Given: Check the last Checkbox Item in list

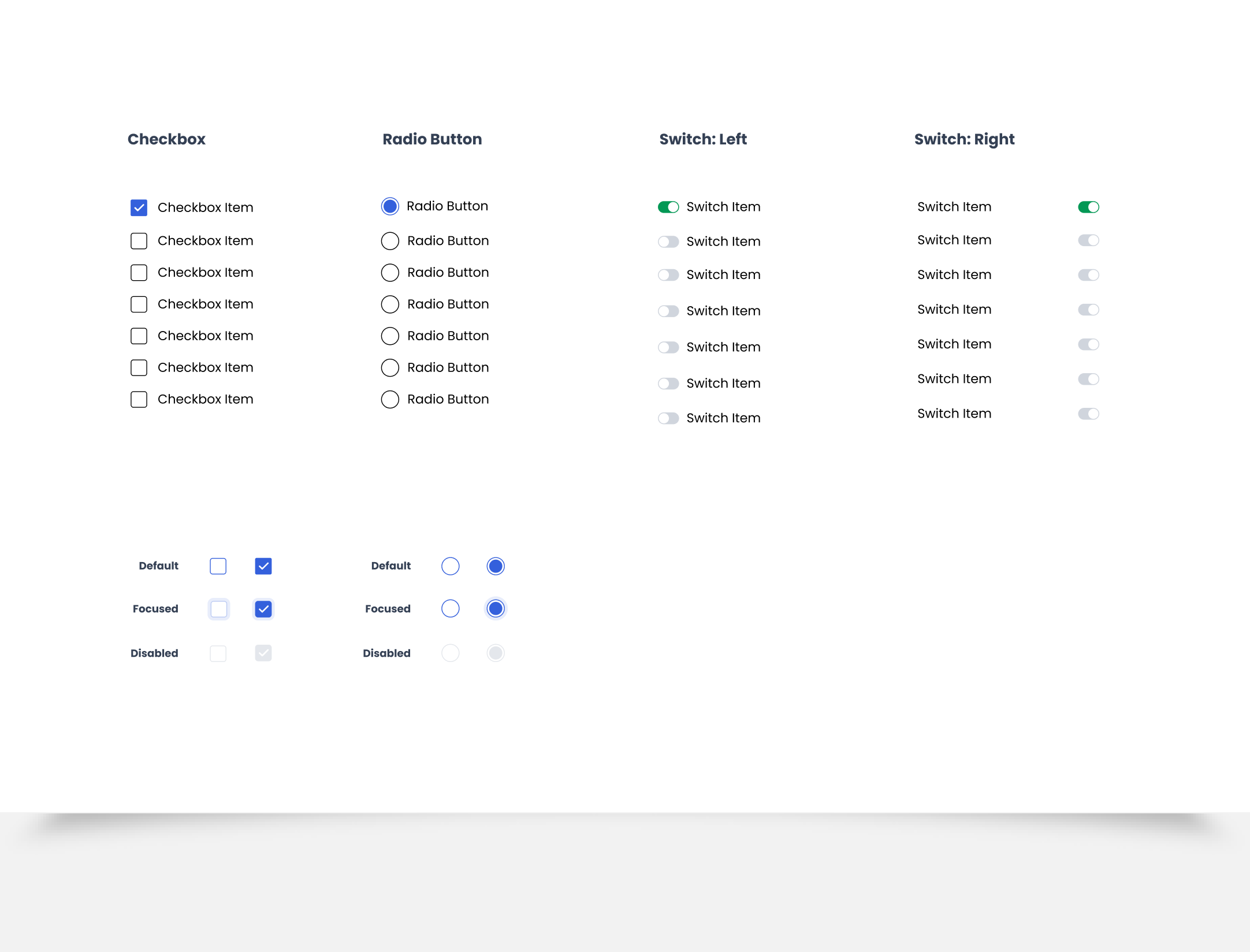Looking at the screenshot, I should click(139, 400).
